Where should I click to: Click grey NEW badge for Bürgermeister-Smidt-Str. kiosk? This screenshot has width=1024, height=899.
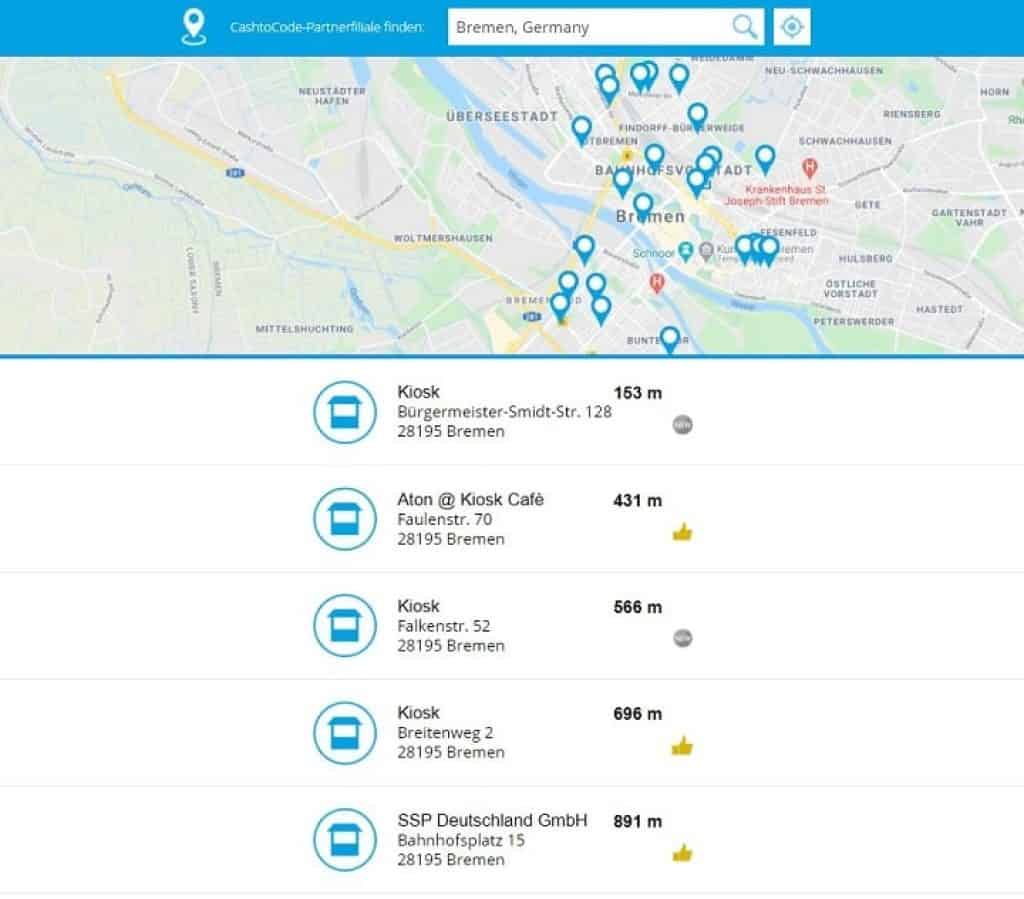coord(682,424)
